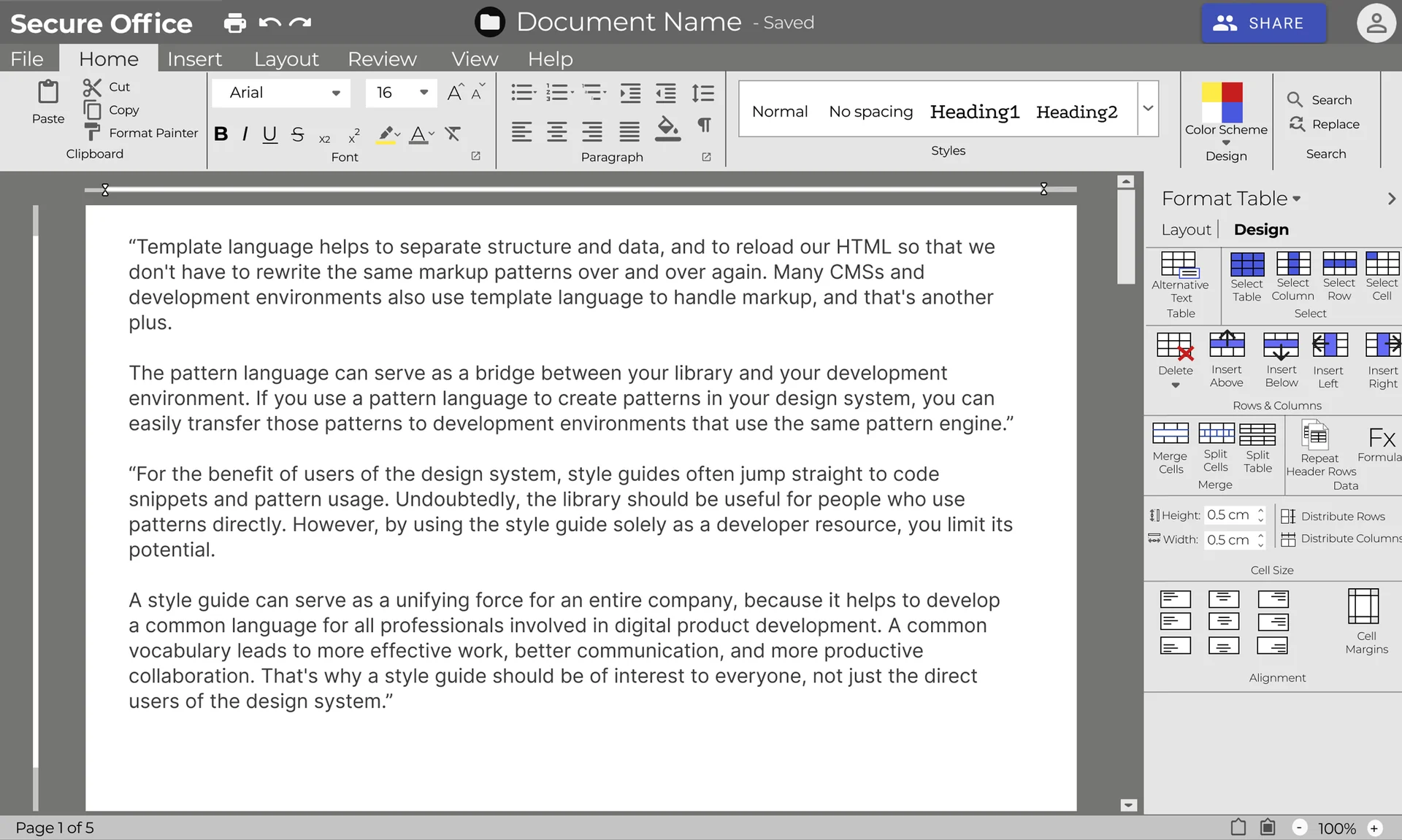Viewport: 1402px width, 840px height.
Task: Apply the No spacing style
Action: click(x=870, y=112)
